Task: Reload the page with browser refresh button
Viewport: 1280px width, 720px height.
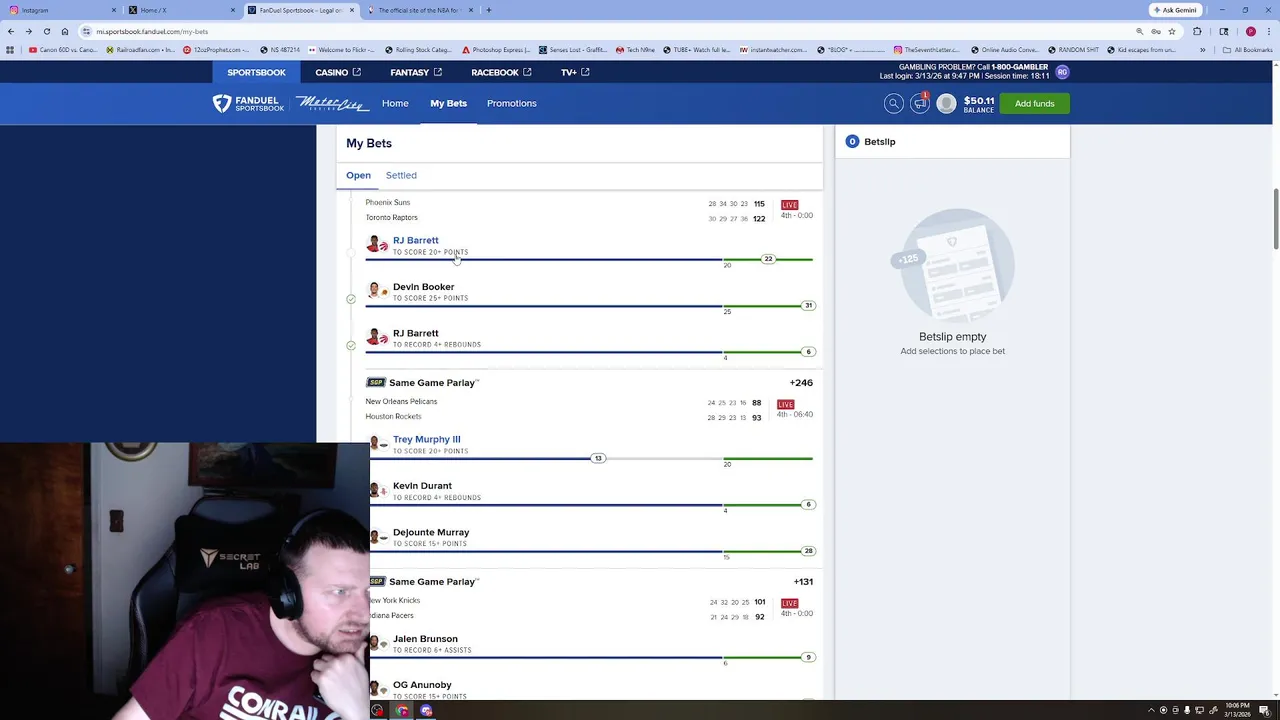Action: [x=46, y=31]
